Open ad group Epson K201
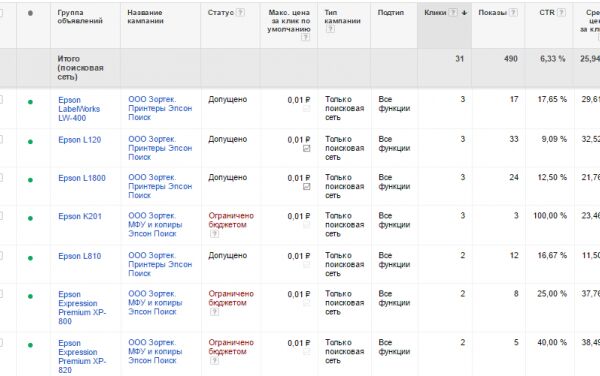 coord(80,216)
